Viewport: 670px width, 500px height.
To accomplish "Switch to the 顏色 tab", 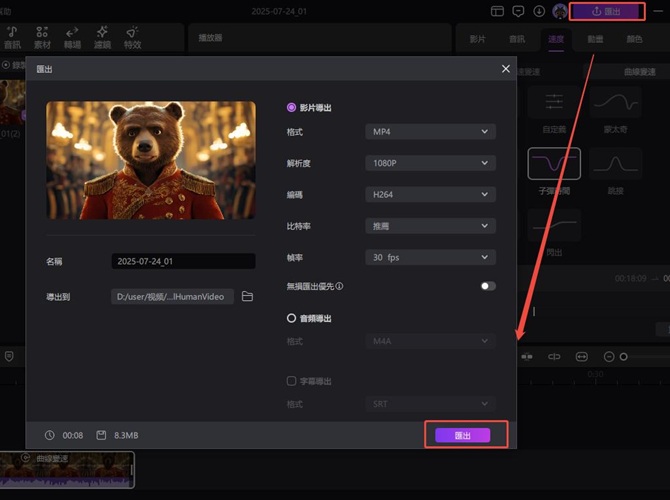I will [635, 39].
